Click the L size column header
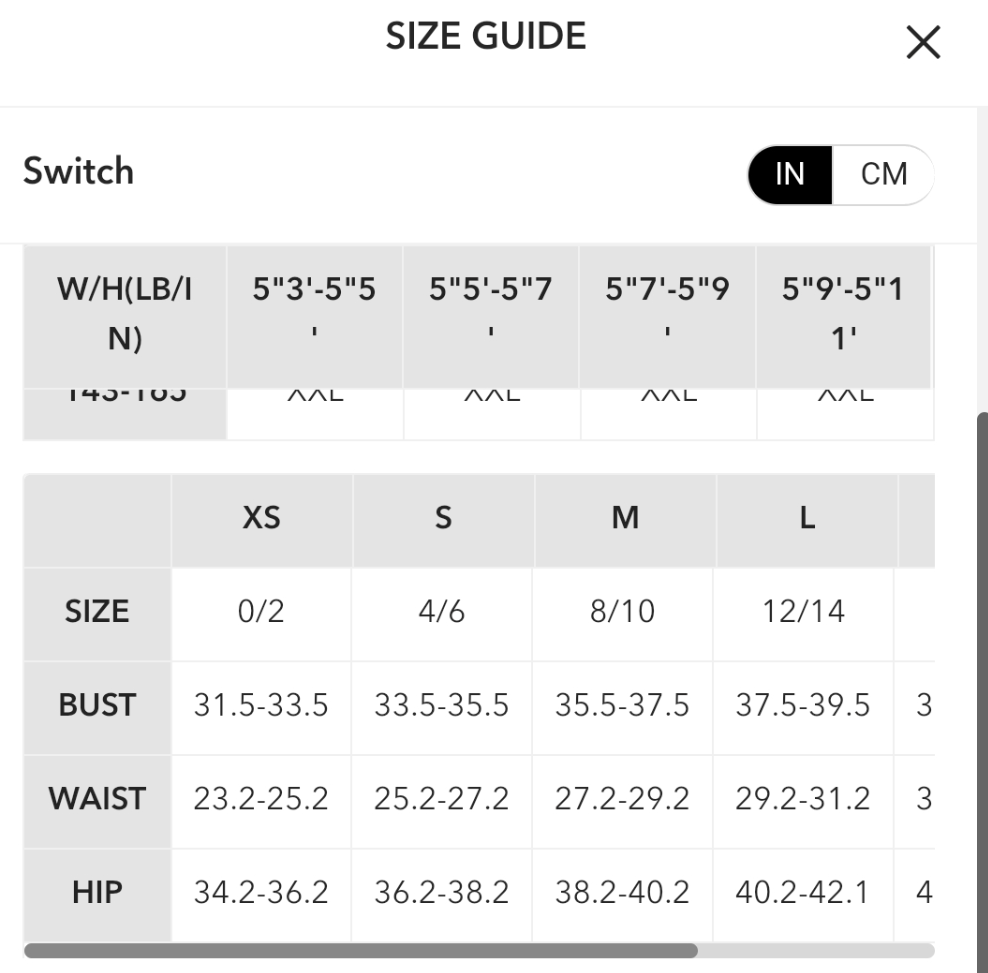Screen dimensions: 988x973 click(806, 519)
